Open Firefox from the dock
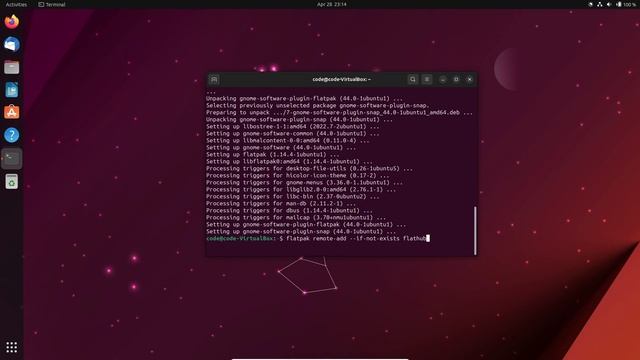This screenshot has height=360, width=640. [x=11, y=22]
